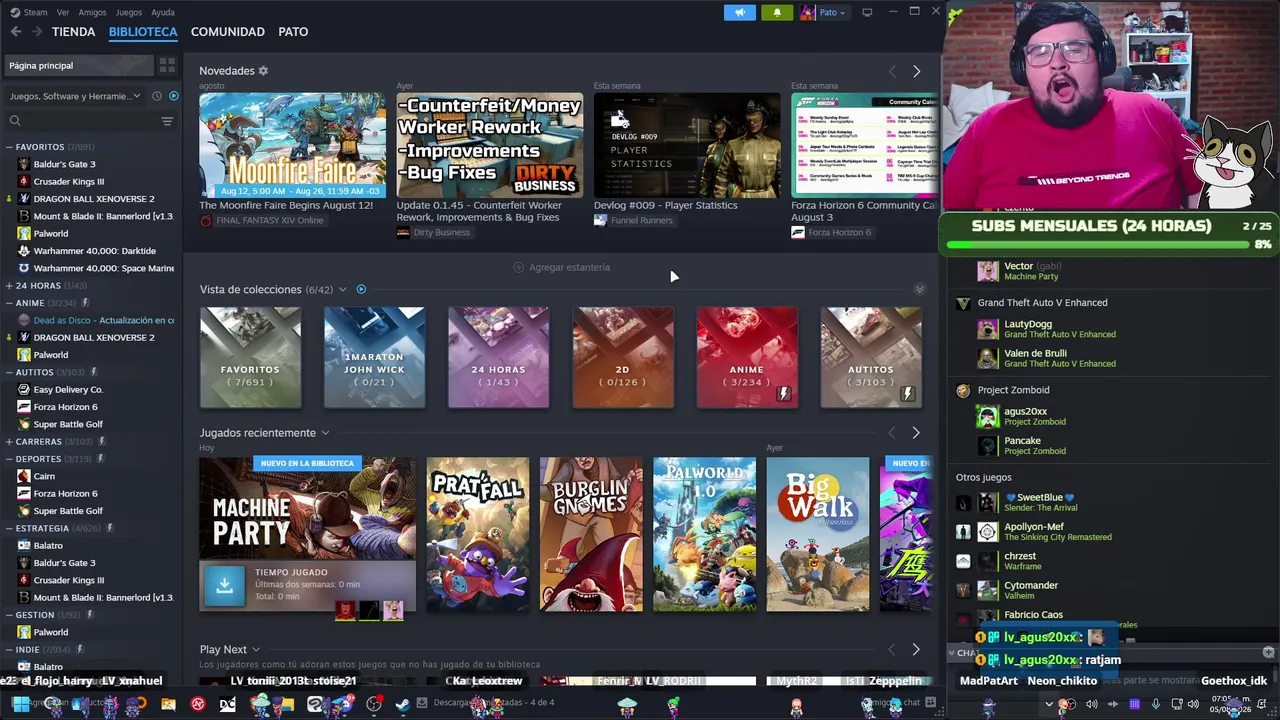Open the Juegos menu
Screen dimensions: 1280x720
click(128, 12)
